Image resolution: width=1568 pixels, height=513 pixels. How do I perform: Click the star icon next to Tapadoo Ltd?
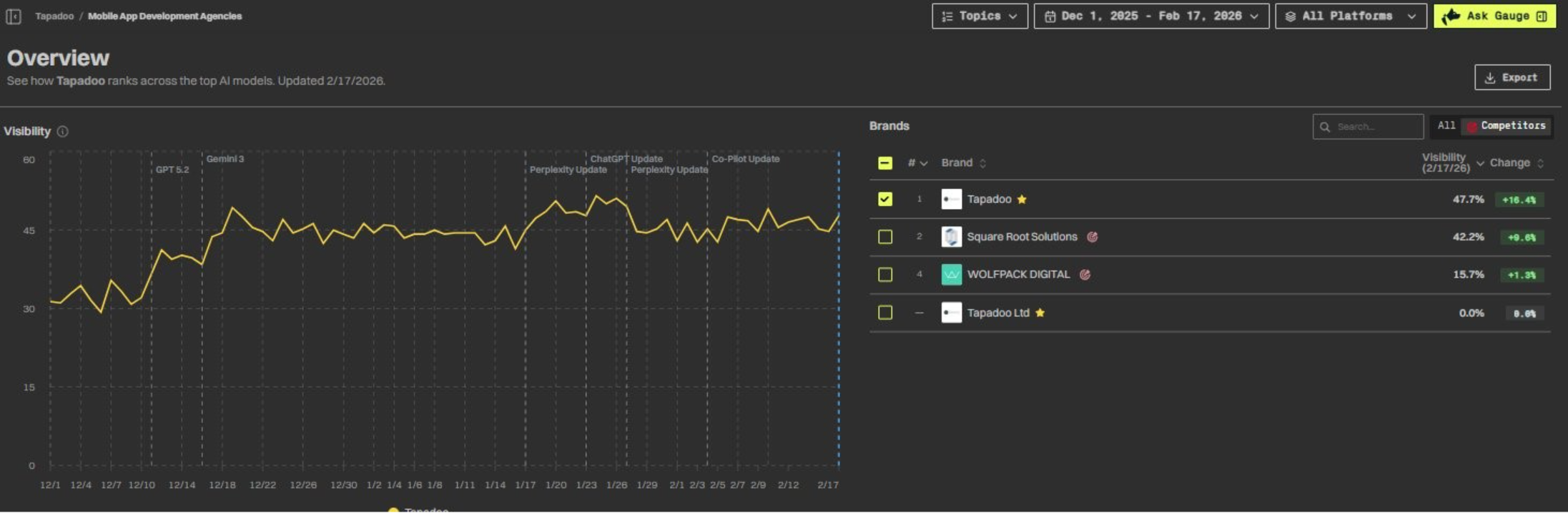1040,313
